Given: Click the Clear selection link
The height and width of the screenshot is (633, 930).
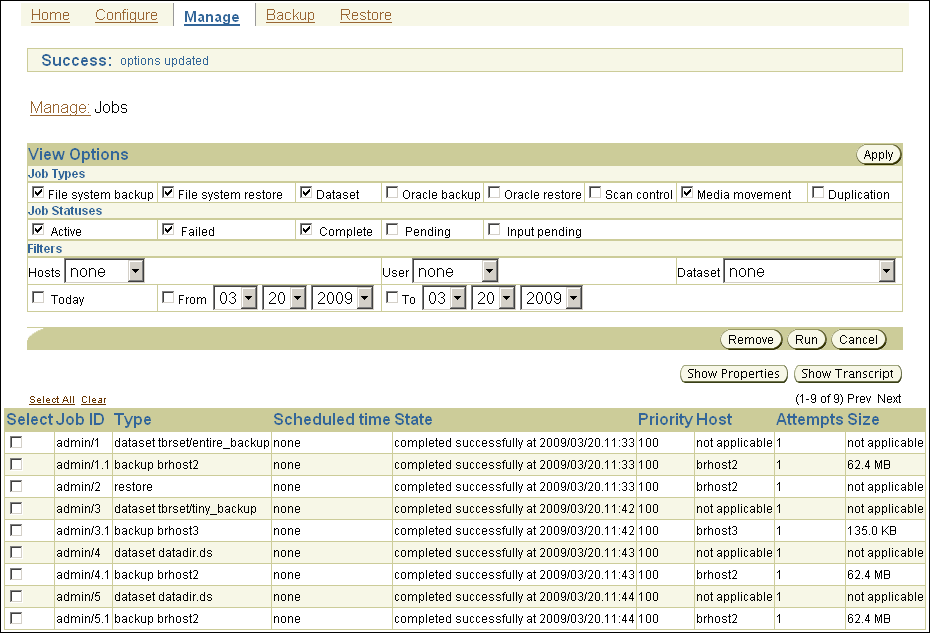Looking at the screenshot, I should (x=94, y=400).
